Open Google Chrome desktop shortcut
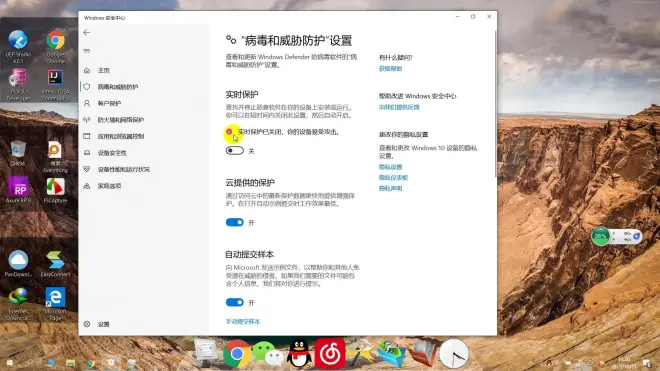Viewport: 660px width, 371px height. [x=55, y=46]
